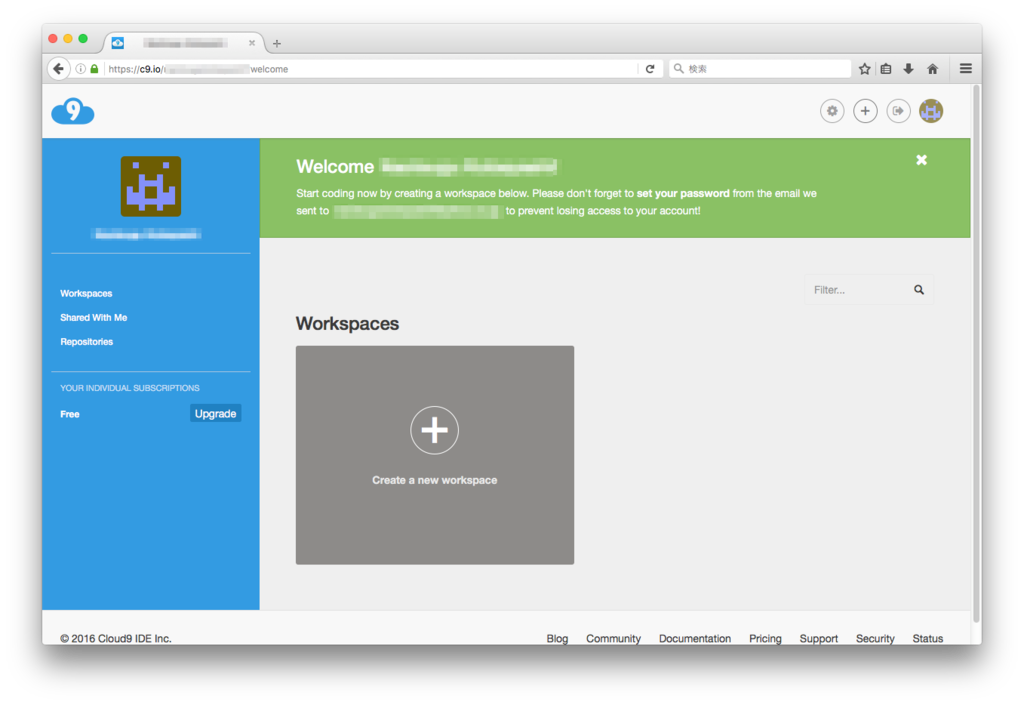Click the Create a new workspace card
The height and width of the screenshot is (705, 1024).
(x=435, y=455)
